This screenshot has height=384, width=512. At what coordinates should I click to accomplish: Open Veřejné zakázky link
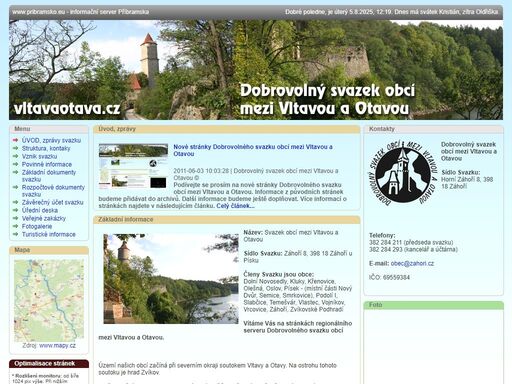click(x=44, y=218)
